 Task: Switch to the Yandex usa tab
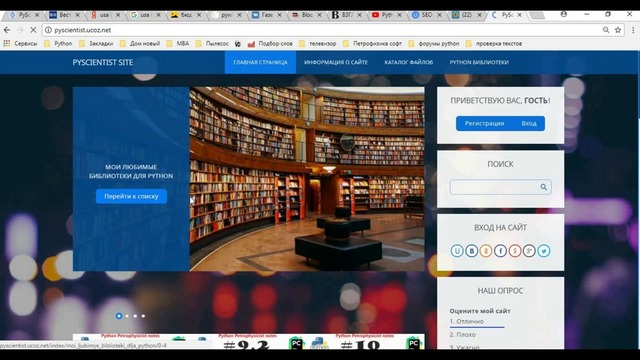[104, 15]
